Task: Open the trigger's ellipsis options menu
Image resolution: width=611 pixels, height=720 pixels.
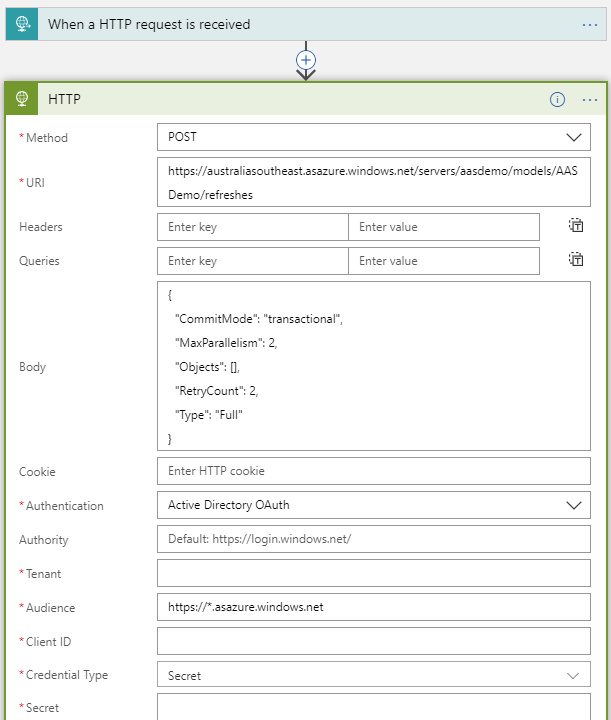Action: [590, 24]
